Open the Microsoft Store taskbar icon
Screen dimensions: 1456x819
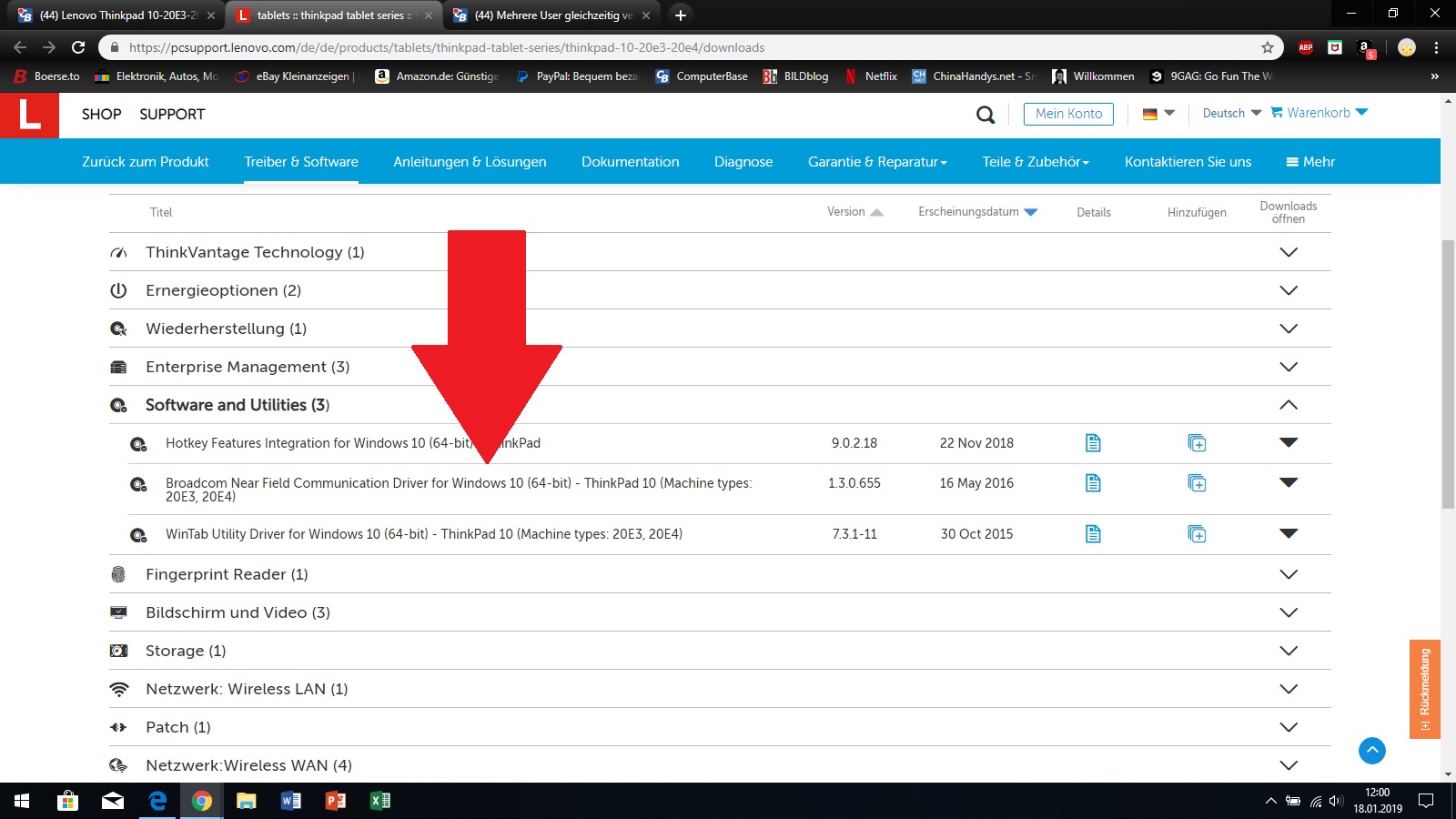pos(68,801)
